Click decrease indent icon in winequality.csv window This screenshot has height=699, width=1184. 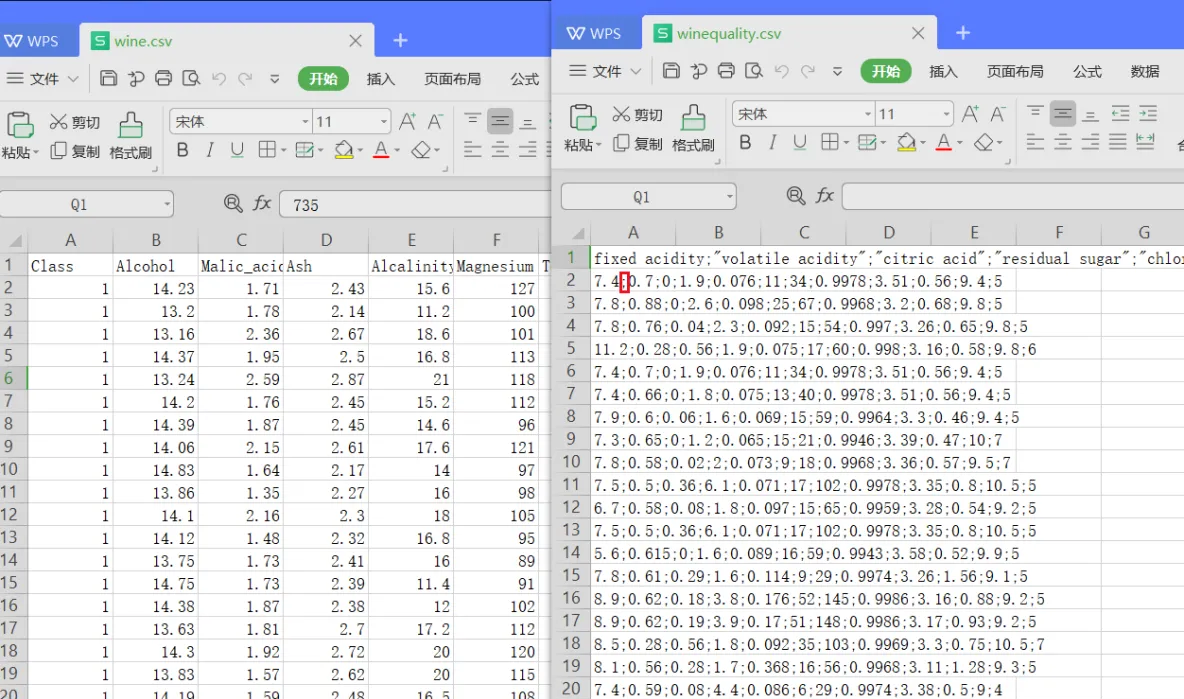1121,114
